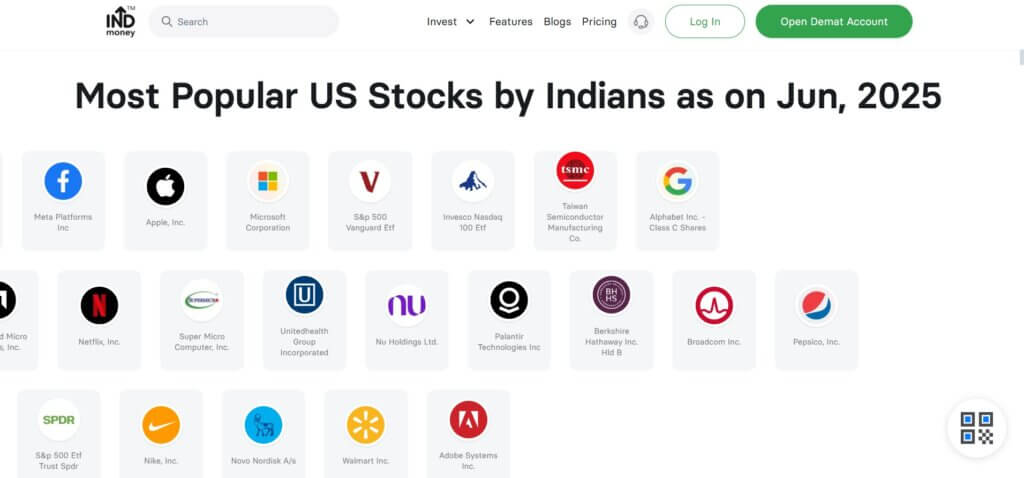1024x478 pixels.
Task: Go to the Blogs page
Action: click(557, 22)
